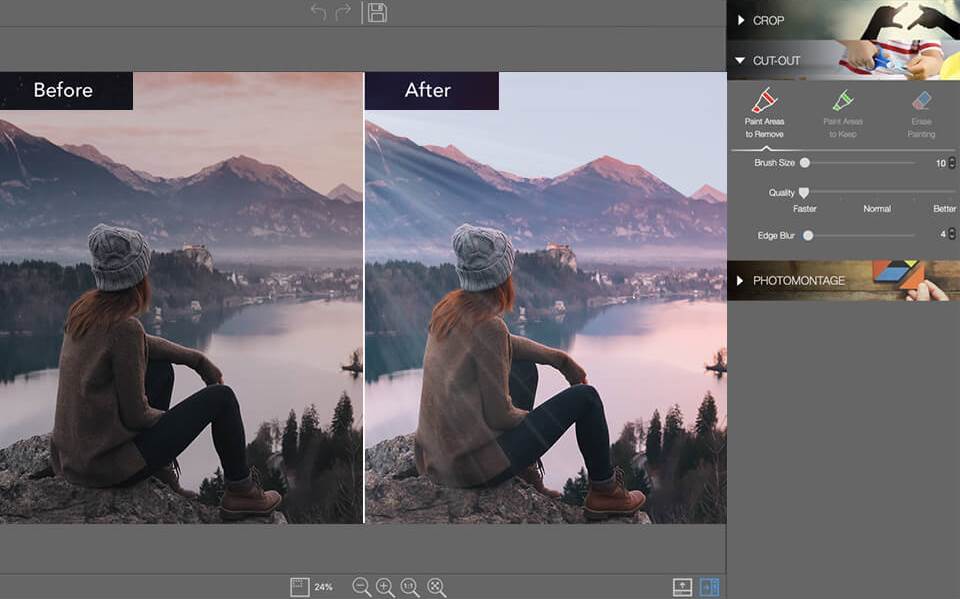The height and width of the screenshot is (599, 960).
Task: Click the Brush Size slider handle
Action: (805, 162)
